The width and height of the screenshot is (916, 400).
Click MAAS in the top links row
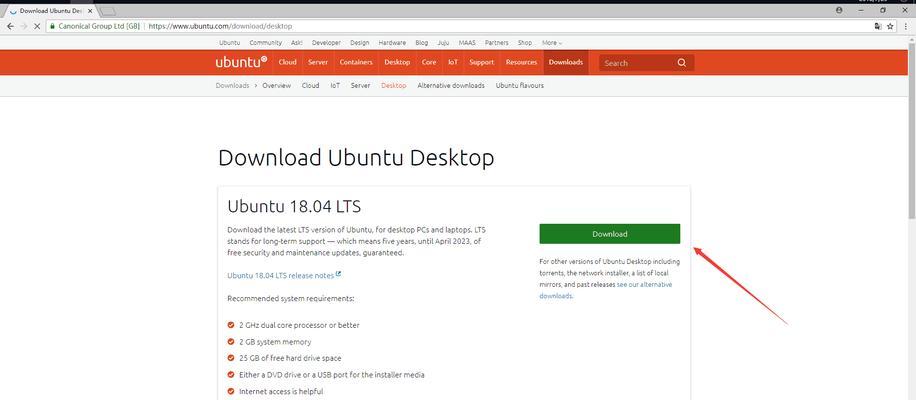pyautogui.click(x=467, y=43)
